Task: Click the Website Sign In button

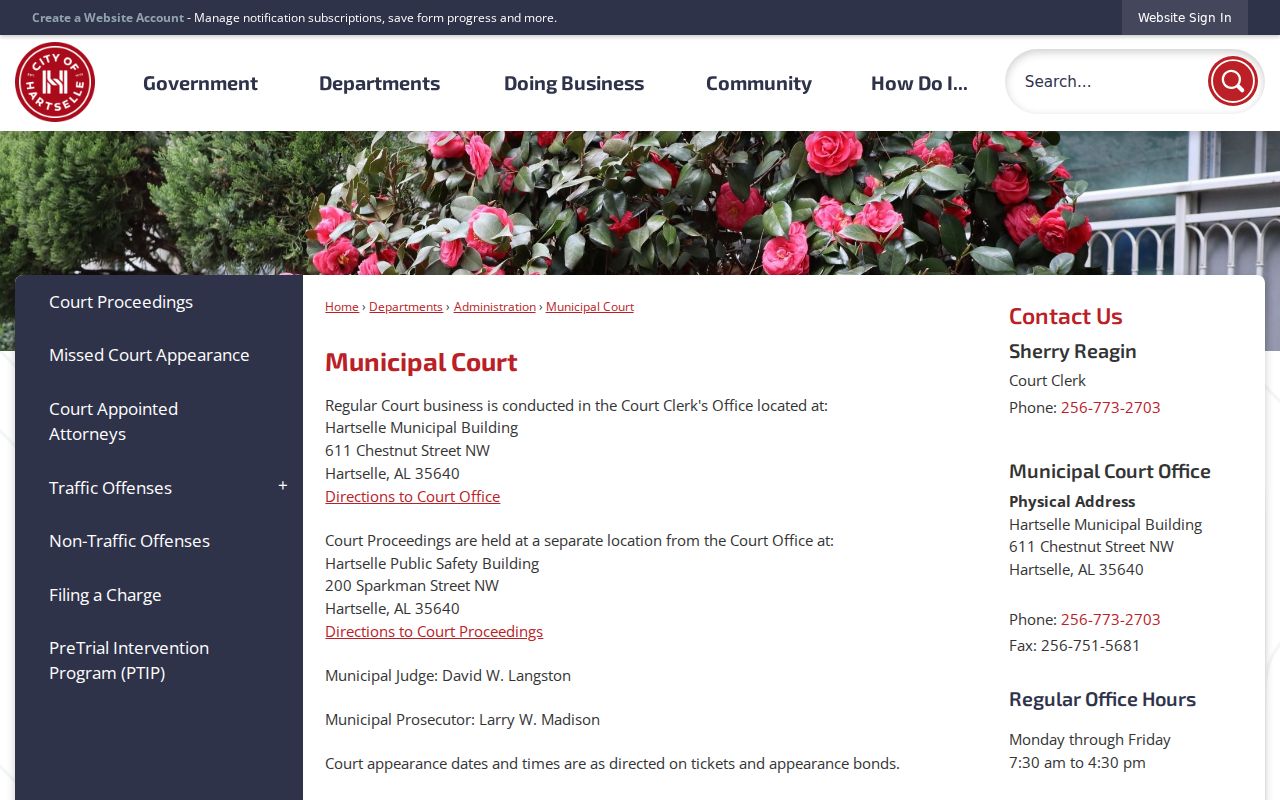Action: pyautogui.click(x=1184, y=18)
